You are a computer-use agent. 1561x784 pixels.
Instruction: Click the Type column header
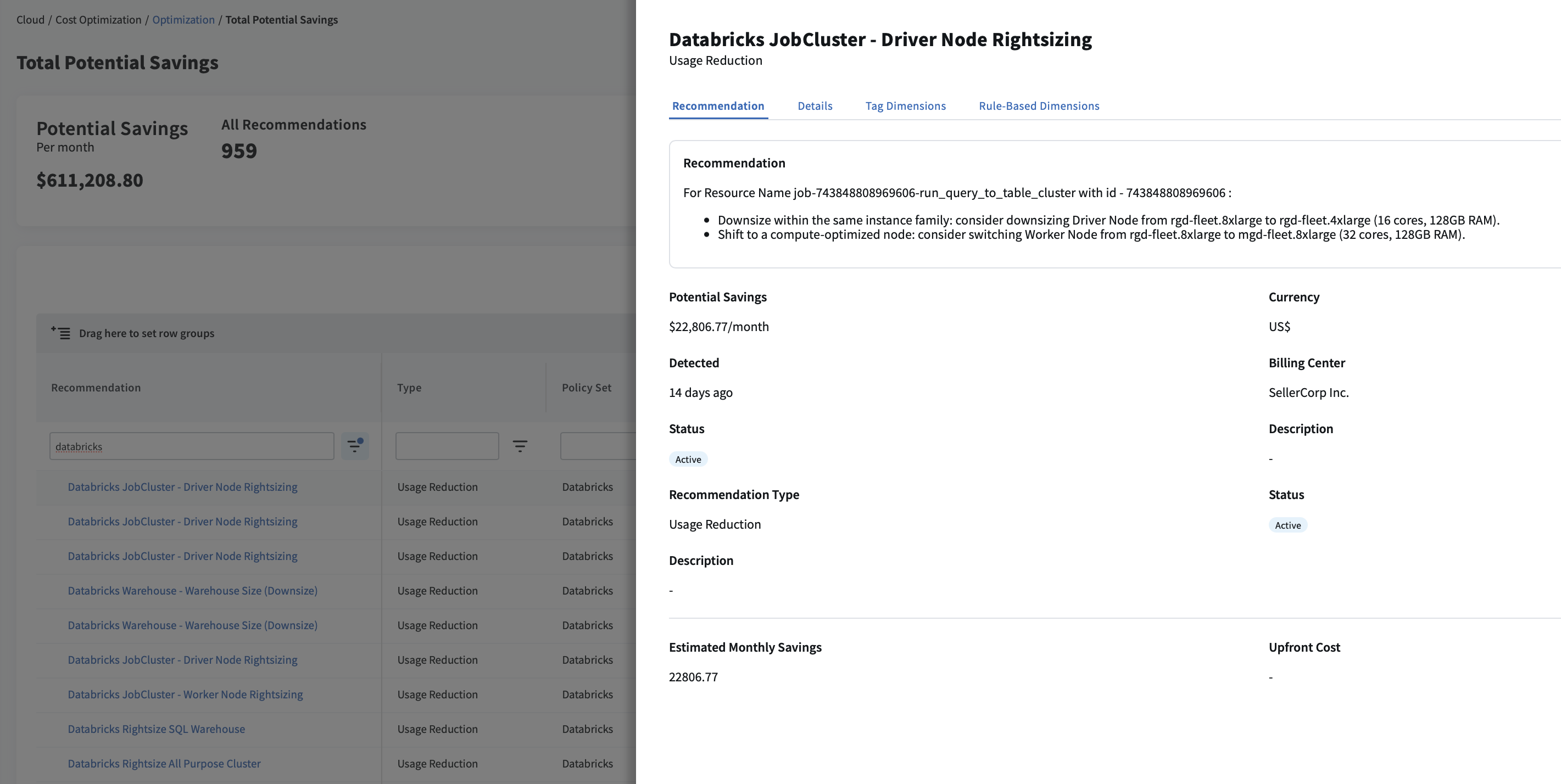click(x=409, y=387)
